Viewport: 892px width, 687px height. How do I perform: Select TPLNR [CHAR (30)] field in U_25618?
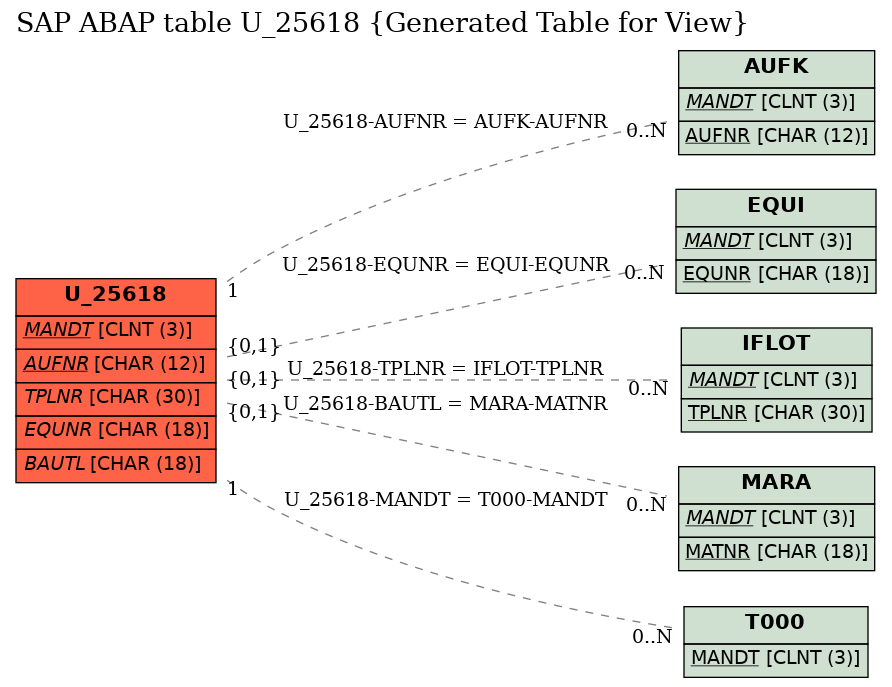coord(115,399)
